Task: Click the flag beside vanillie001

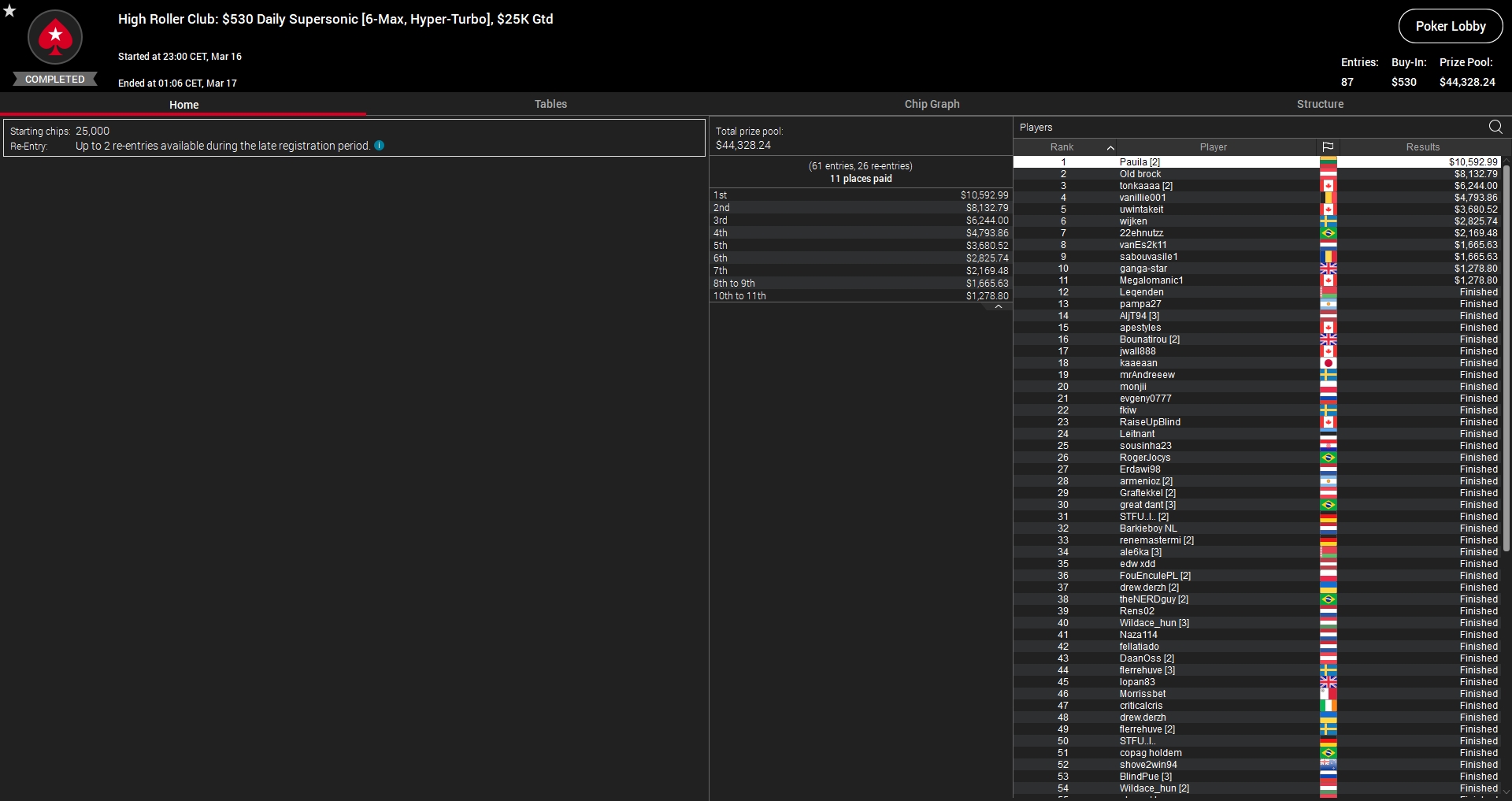Action: coord(1329,198)
